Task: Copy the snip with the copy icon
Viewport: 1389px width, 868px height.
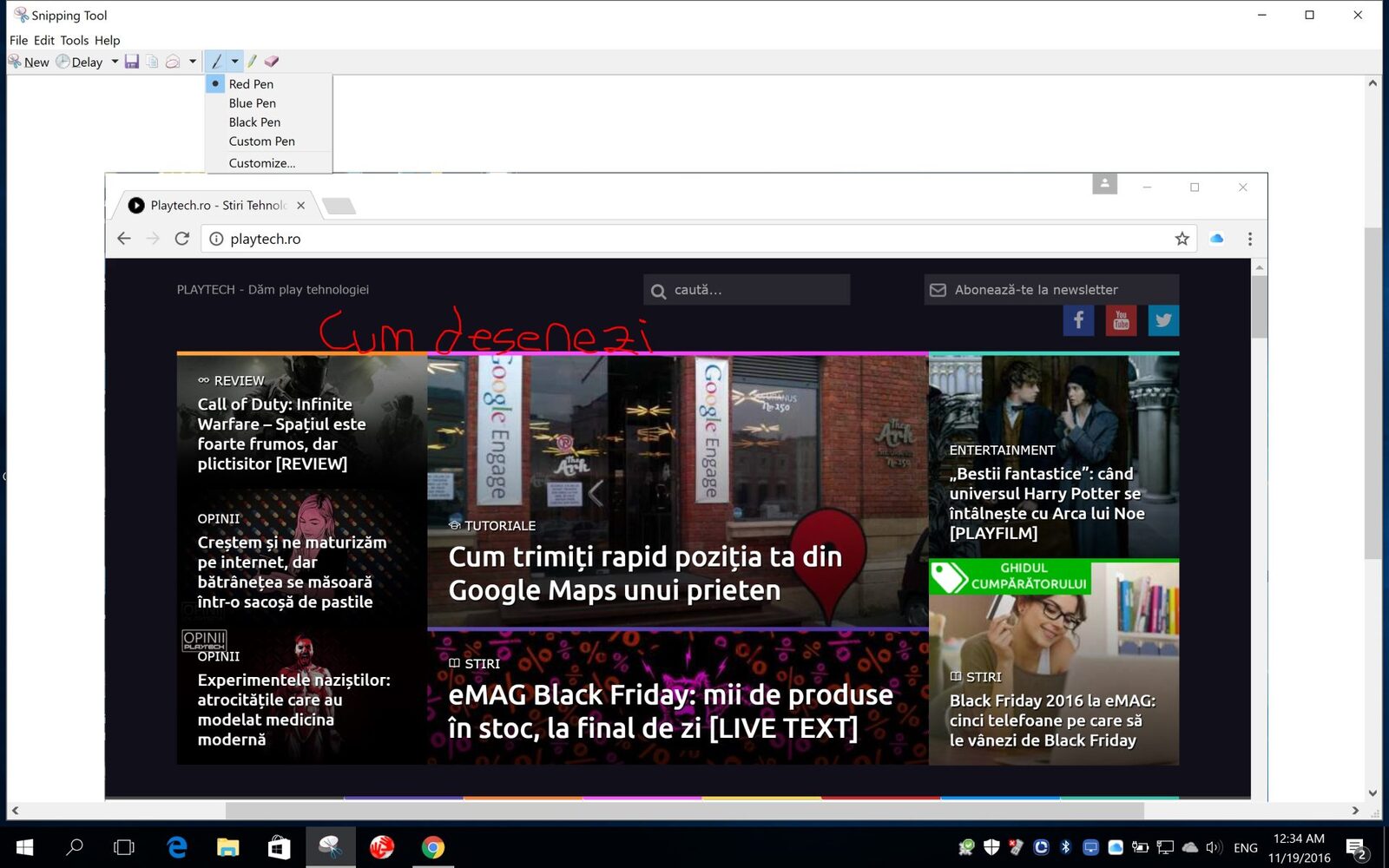Action: point(152,62)
